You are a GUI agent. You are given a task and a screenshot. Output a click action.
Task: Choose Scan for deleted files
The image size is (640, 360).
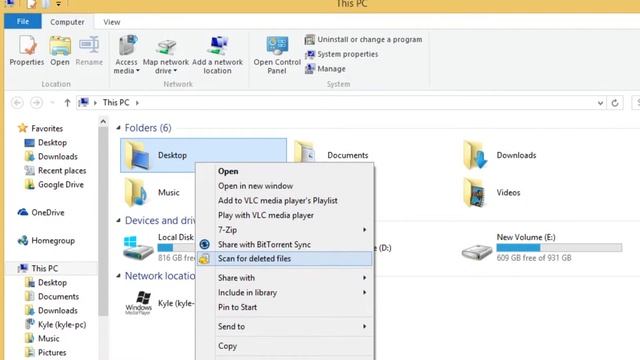(284, 258)
